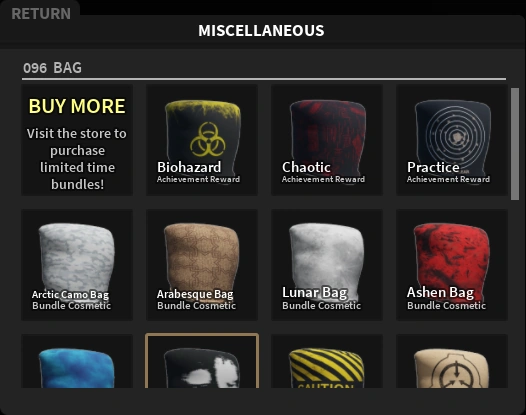Pick the yellow caution stripe bag
This screenshot has height=415, width=526.
[x=327, y=361]
